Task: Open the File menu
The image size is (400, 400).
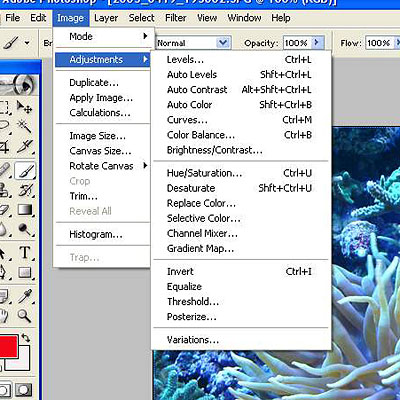Action: click(13, 18)
